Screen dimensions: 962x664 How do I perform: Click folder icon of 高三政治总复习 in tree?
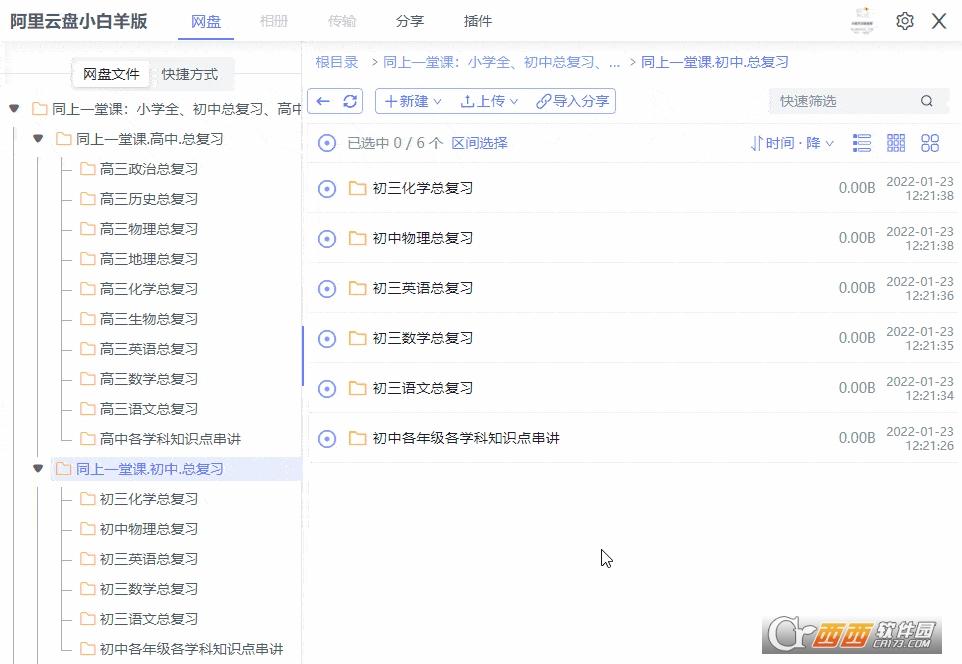pos(88,169)
